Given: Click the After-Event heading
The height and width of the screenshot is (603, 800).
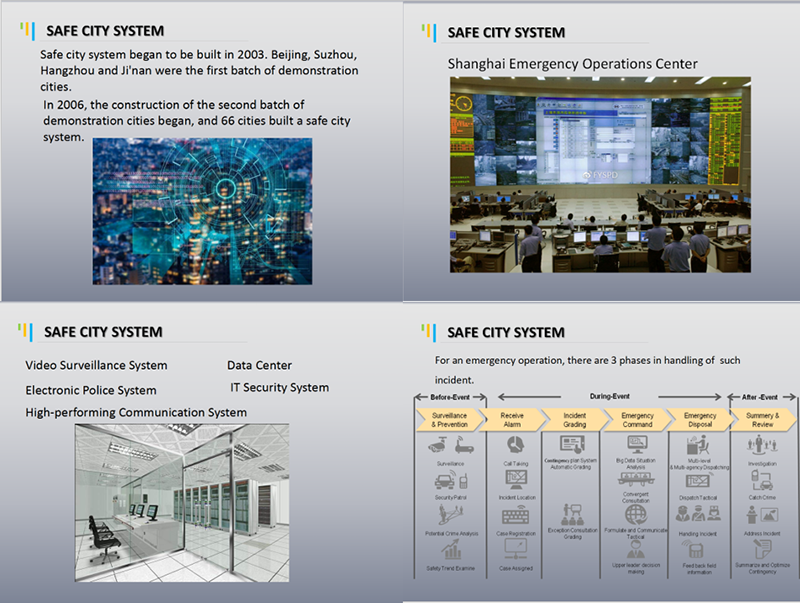Looking at the screenshot, I should click(760, 397).
